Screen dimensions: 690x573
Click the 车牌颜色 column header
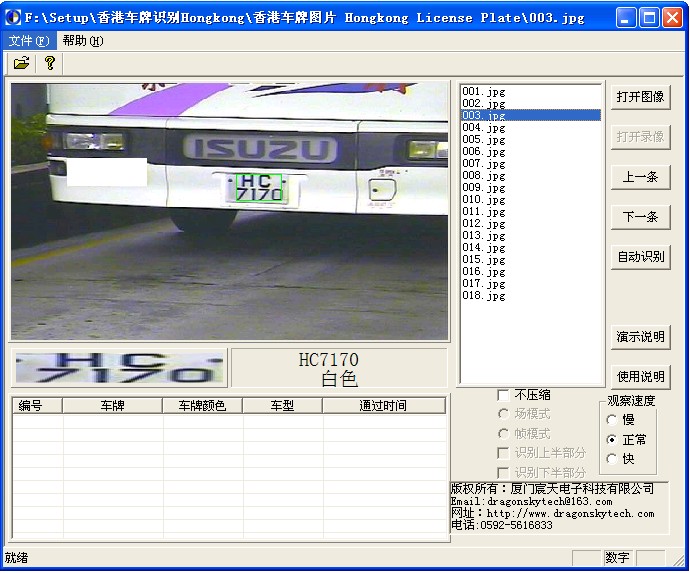pos(202,405)
